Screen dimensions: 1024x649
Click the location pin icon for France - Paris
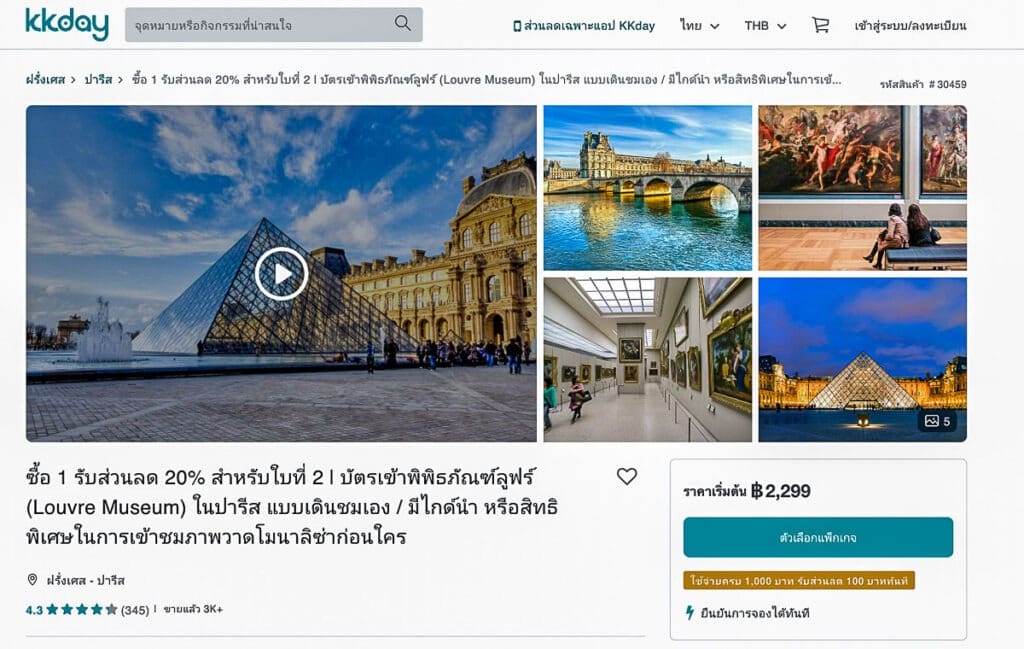(x=32, y=580)
